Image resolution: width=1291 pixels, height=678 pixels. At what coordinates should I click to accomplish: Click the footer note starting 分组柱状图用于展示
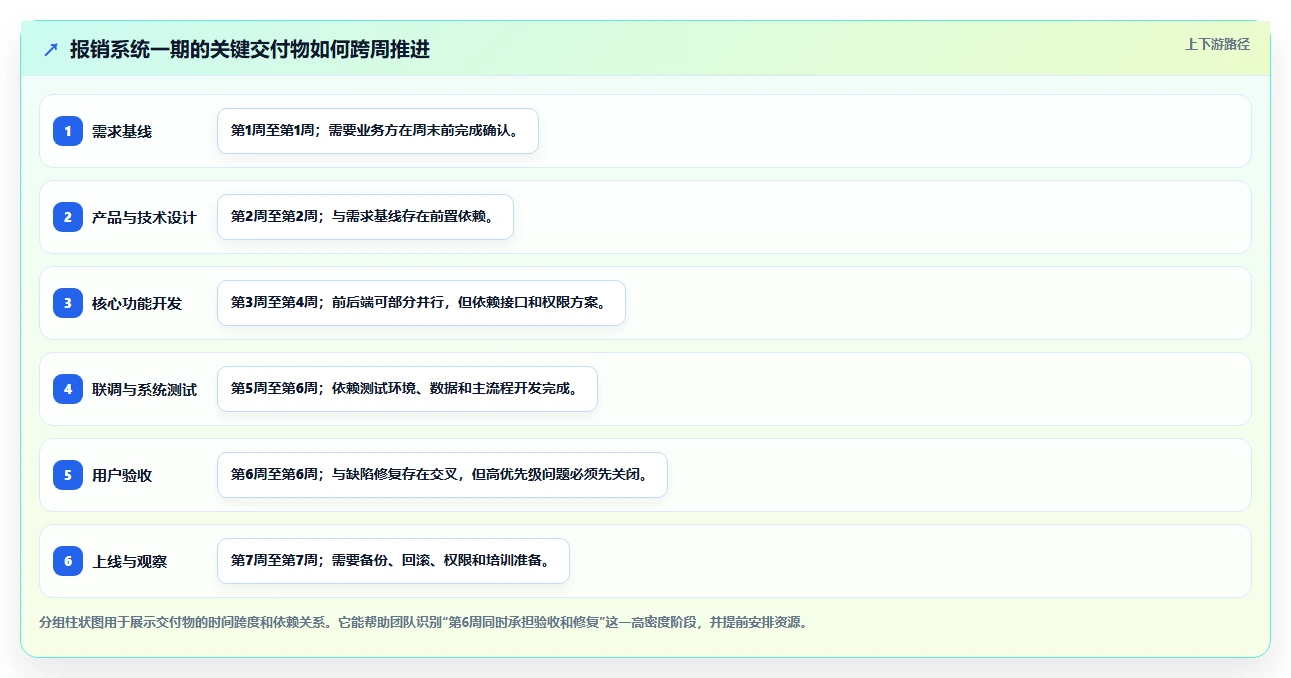(423, 622)
